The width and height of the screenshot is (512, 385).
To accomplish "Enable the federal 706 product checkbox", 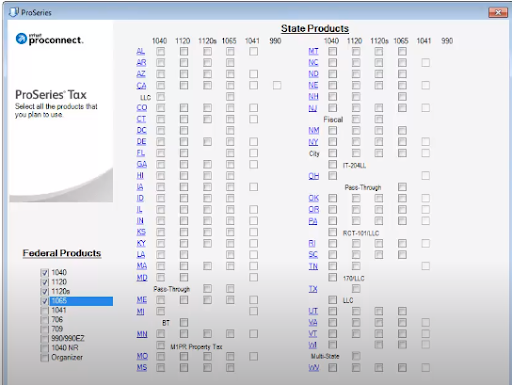I will (44, 320).
